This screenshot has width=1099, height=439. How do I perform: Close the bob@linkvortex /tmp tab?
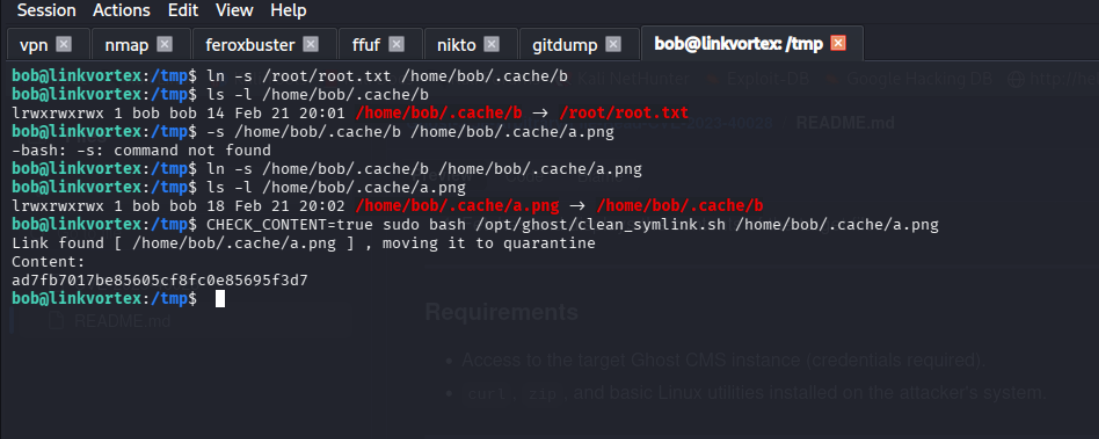pos(838,44)
